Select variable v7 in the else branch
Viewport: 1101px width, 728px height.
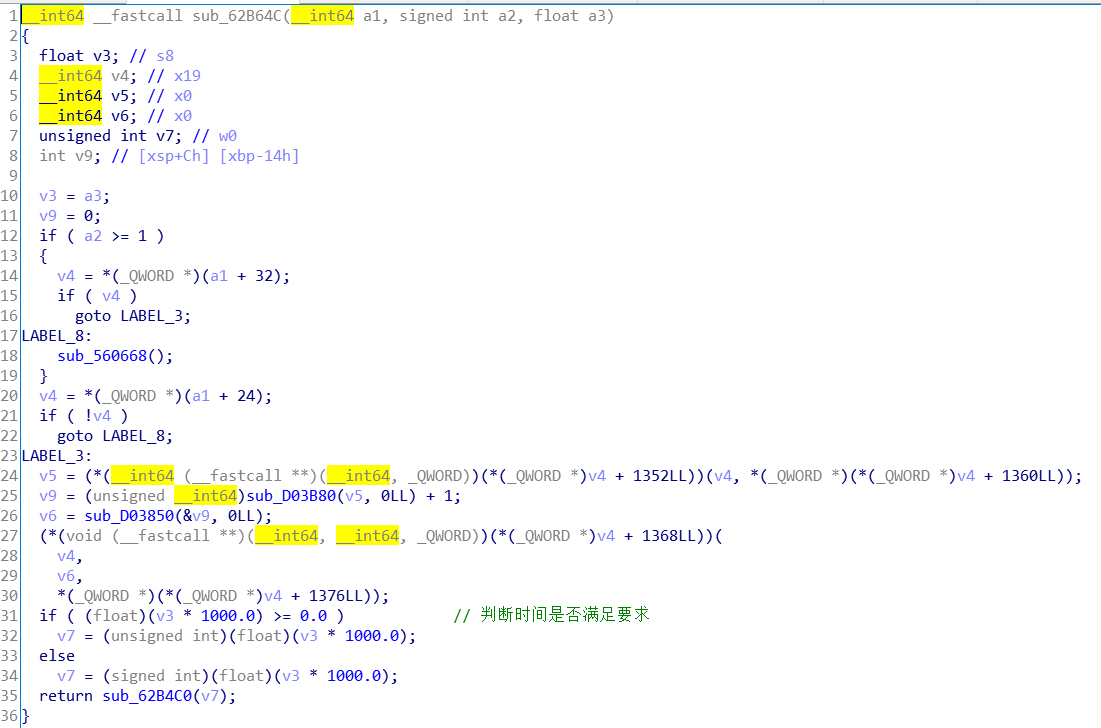[67, 675]
